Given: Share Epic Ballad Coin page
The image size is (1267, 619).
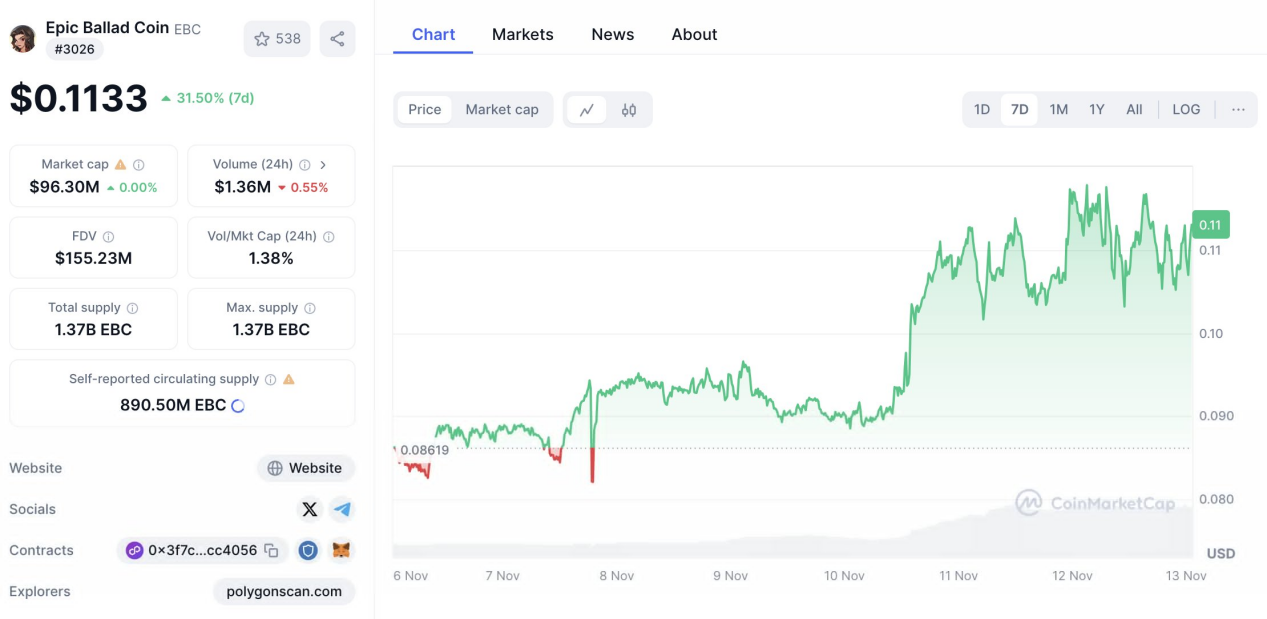Looking at the screenshot, I should click(x=337, y=39).
